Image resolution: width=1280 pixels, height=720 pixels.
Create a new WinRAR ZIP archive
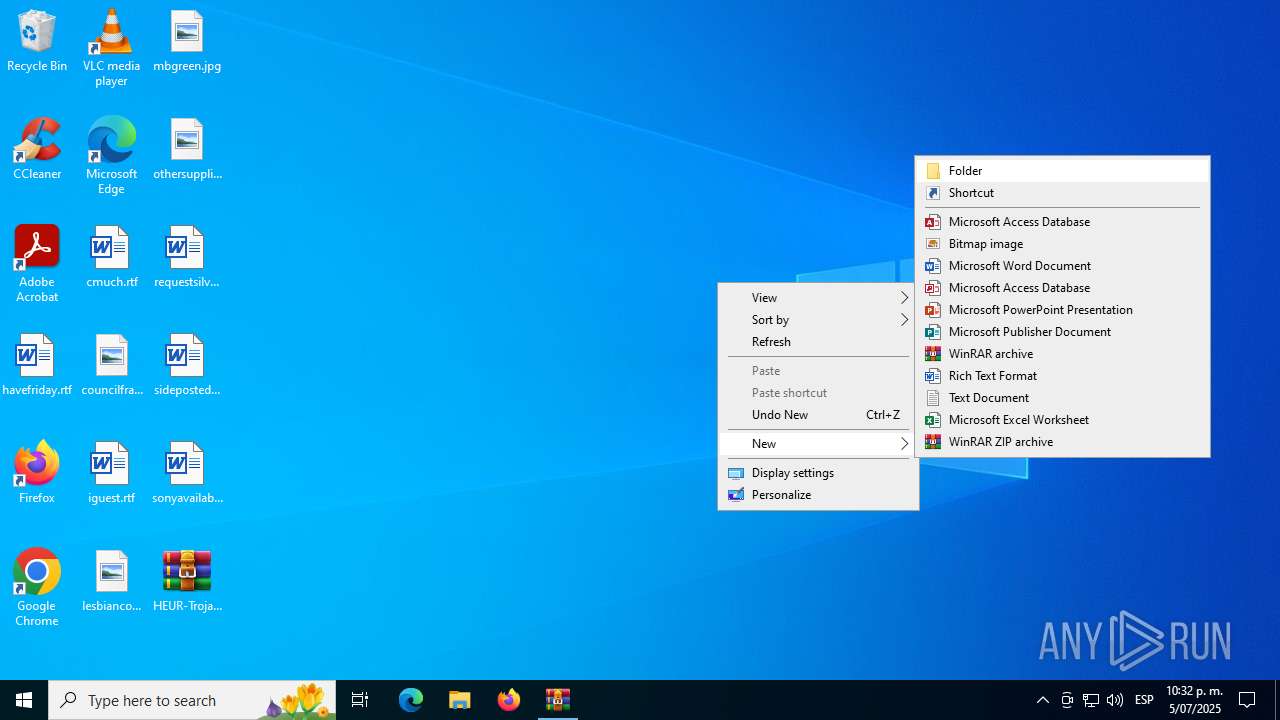pos(1062,442)
